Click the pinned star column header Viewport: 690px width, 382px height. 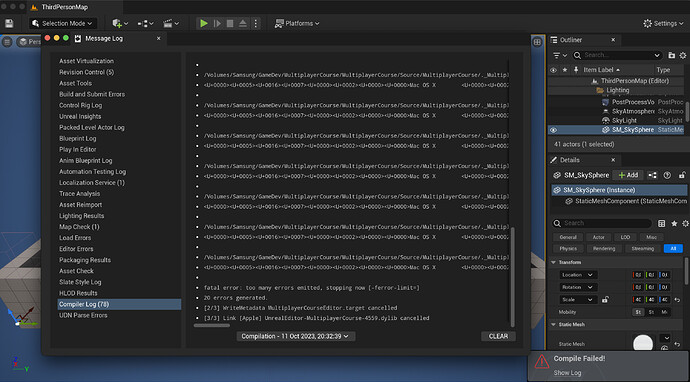[x=565, y=70]
